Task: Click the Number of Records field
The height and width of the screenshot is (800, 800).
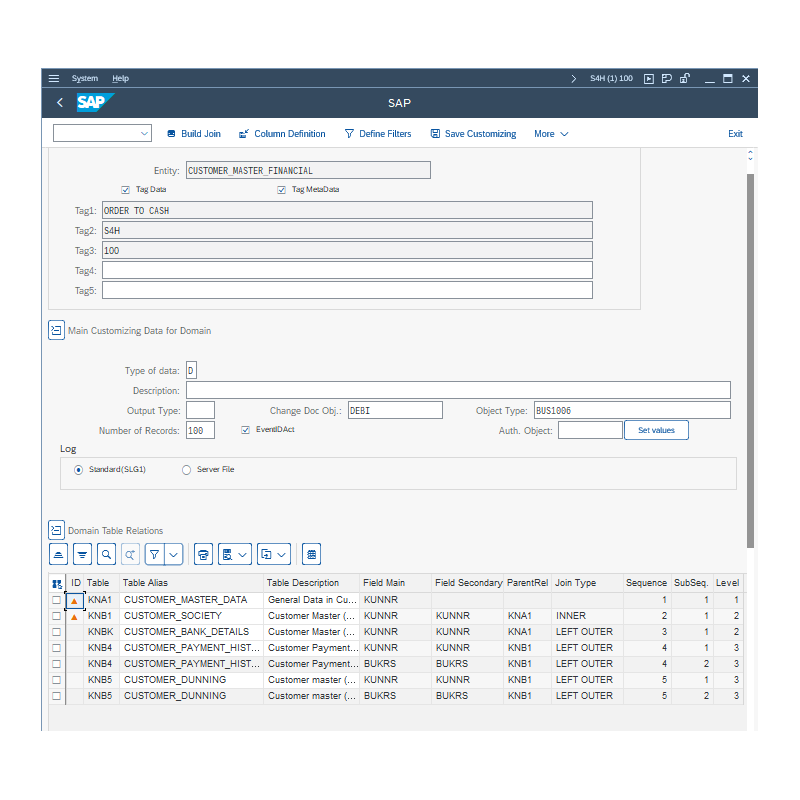Action: [200, 430]
